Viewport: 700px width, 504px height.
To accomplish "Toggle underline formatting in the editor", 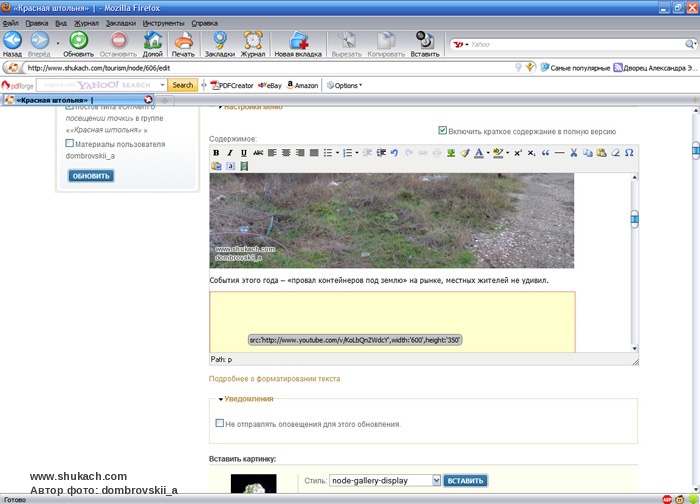I will pos(244,153).
